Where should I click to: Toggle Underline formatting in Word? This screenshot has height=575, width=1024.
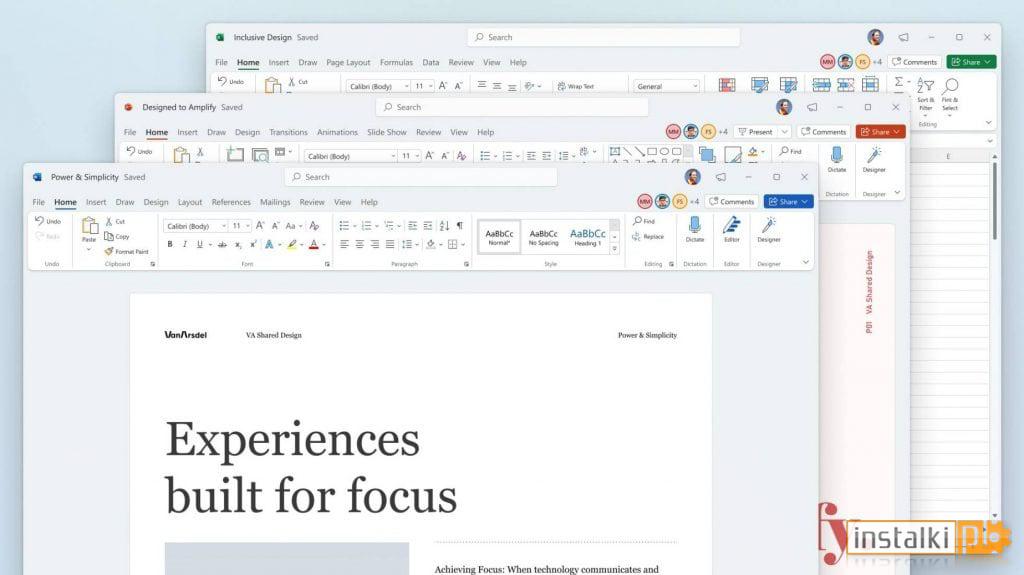pos(200,244)
